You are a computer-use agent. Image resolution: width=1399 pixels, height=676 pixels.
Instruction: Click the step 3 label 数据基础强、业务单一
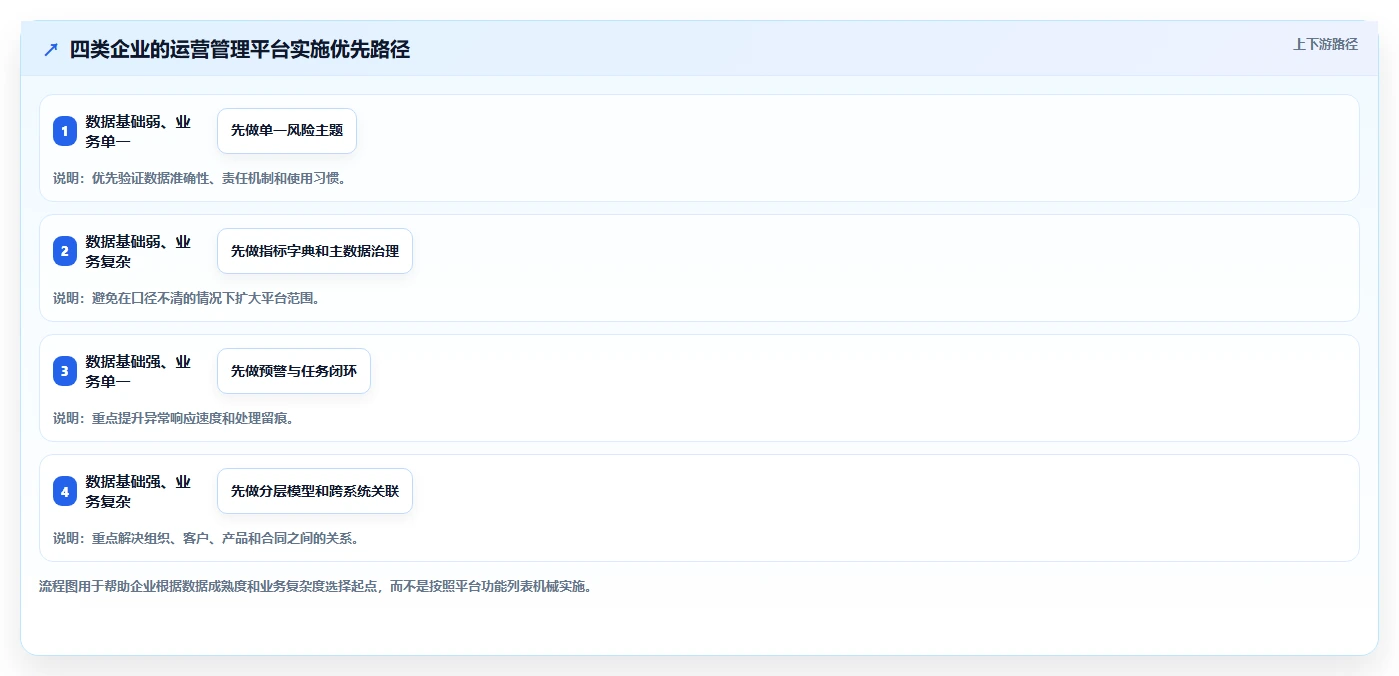pyautogui.click(x=139, y=371)
